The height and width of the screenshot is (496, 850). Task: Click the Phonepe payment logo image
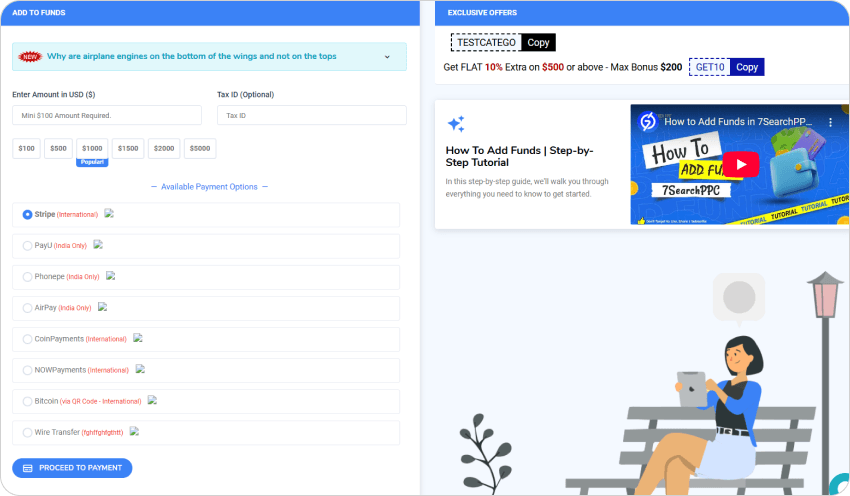[x=111, y=276]
